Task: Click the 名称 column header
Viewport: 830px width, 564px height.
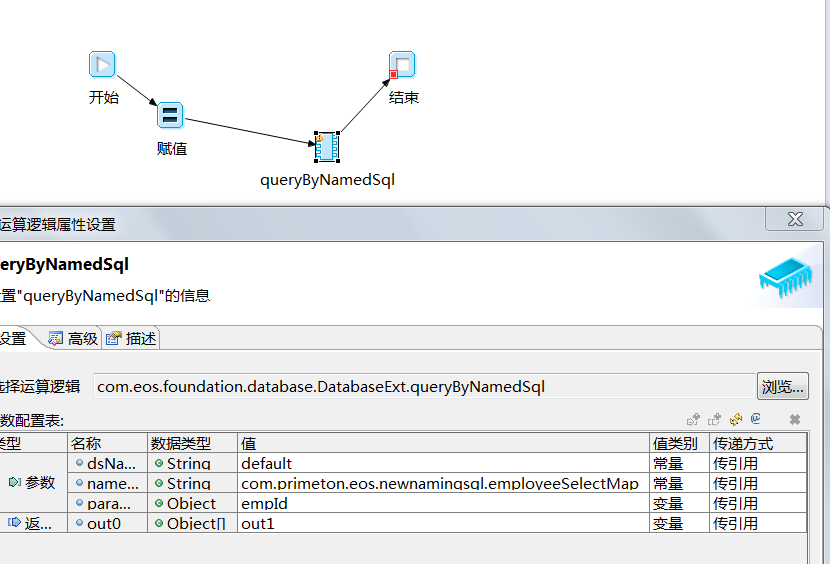Action: click(x=107, y=443)
